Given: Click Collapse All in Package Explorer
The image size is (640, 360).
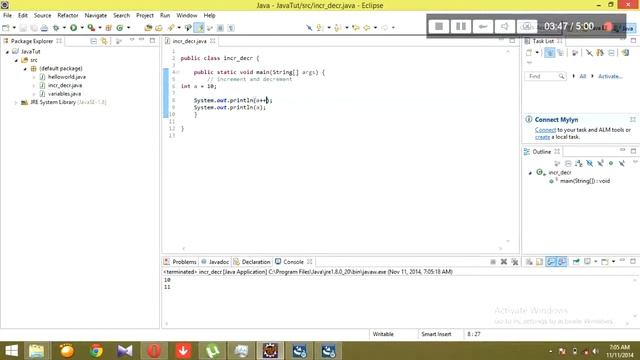Looking at the screenshot, I should point(93,41).
